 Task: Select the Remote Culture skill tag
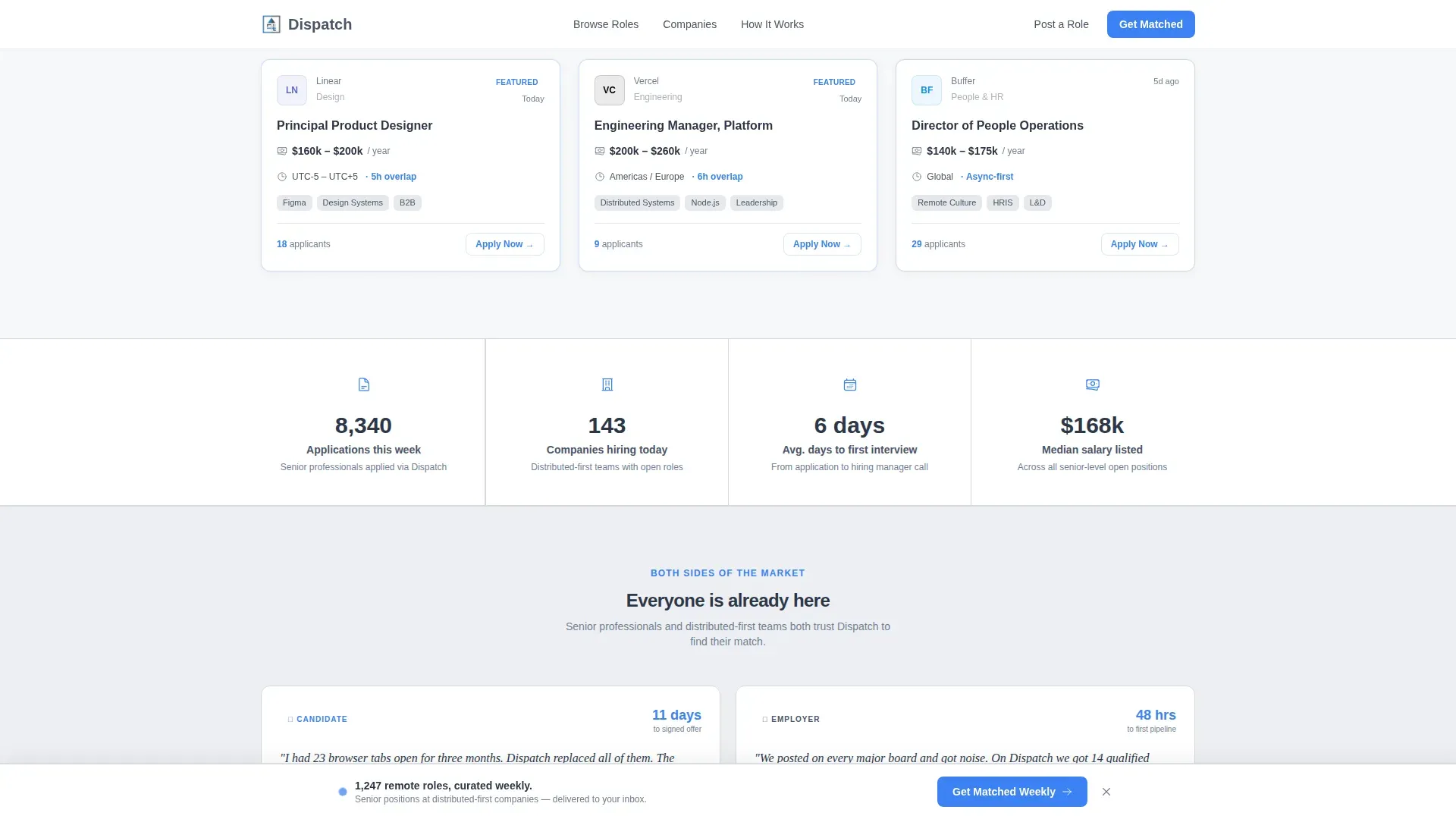946,202
